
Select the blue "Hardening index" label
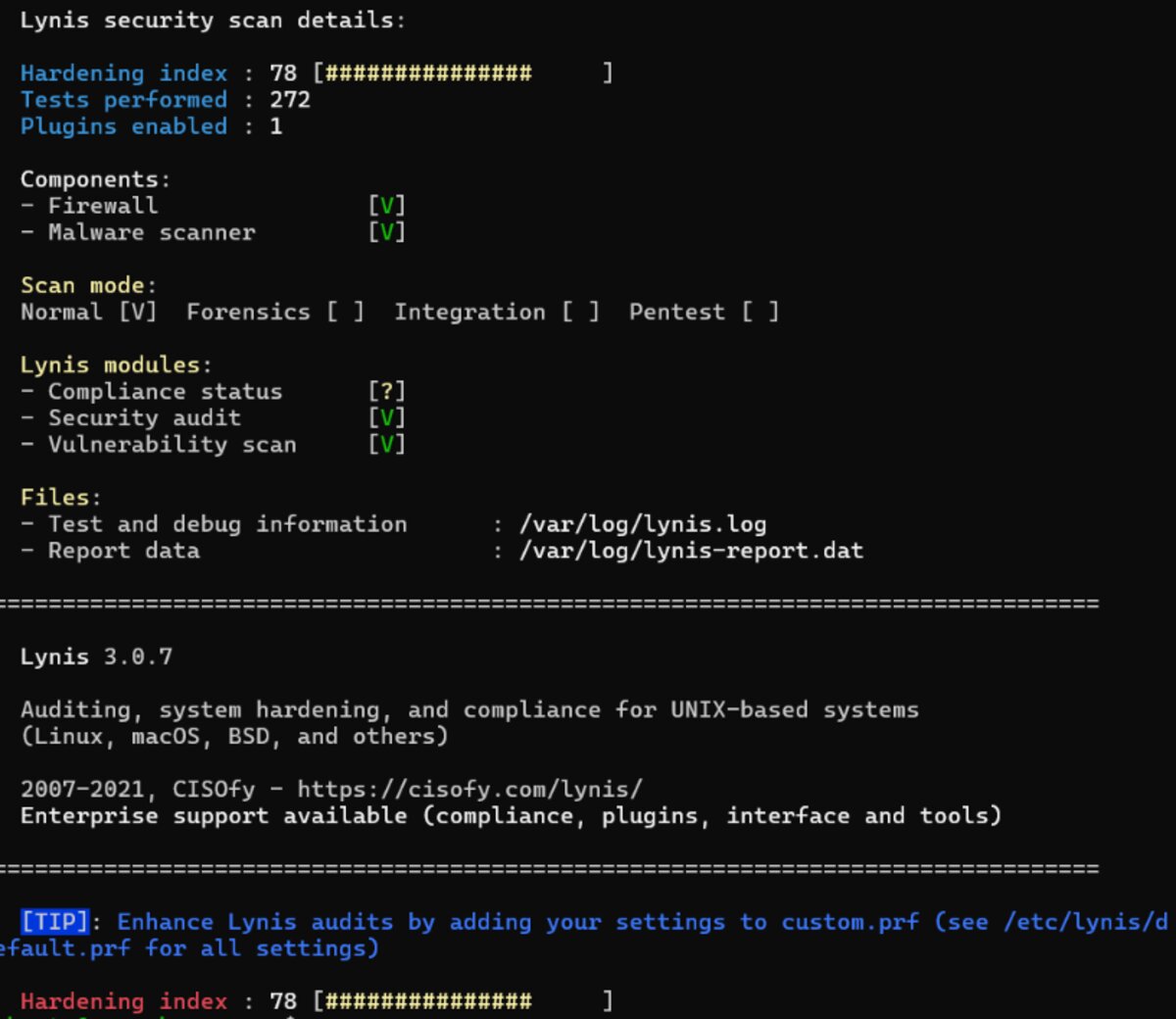point(123,73)
